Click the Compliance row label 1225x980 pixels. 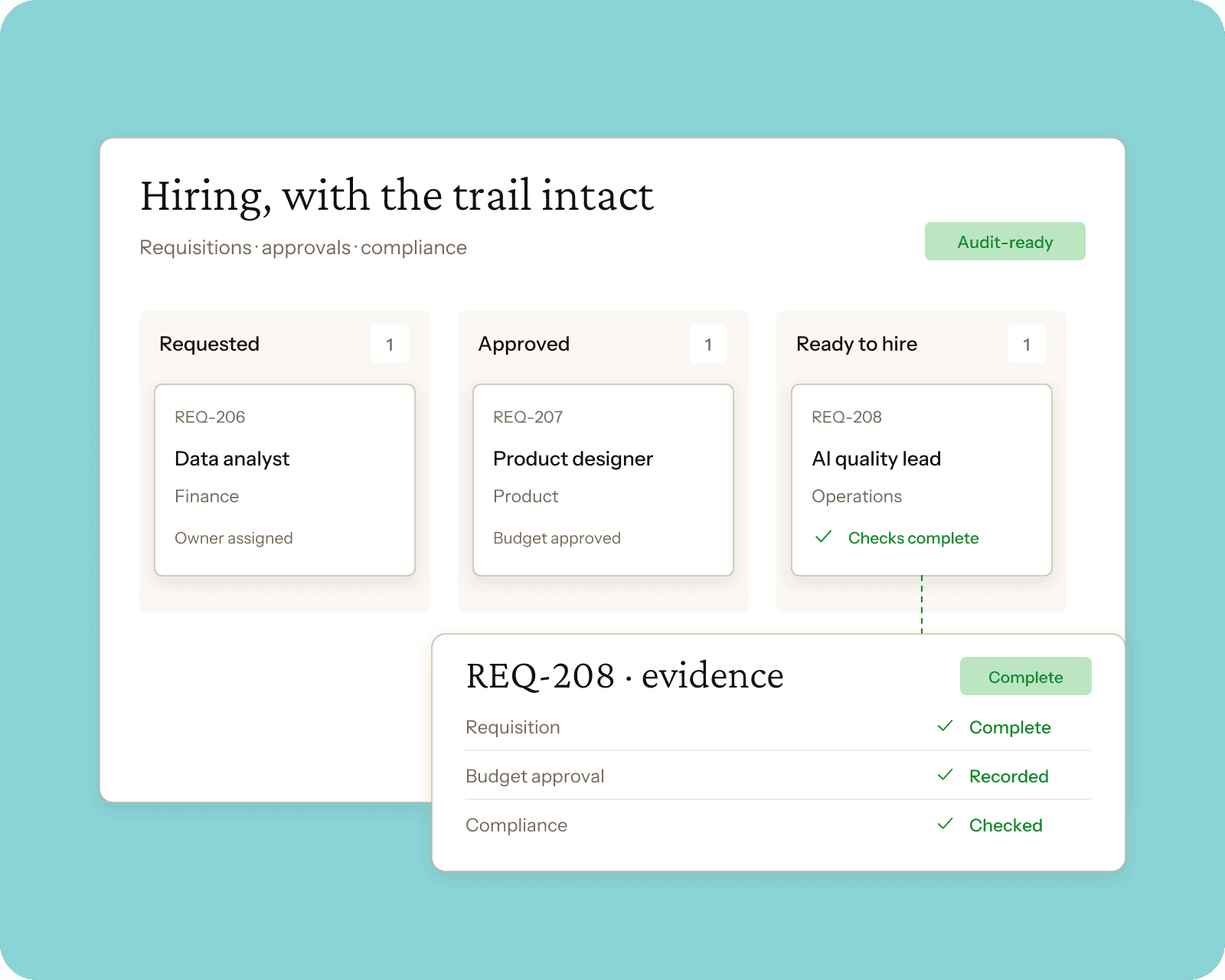click(x=517, y=825)
